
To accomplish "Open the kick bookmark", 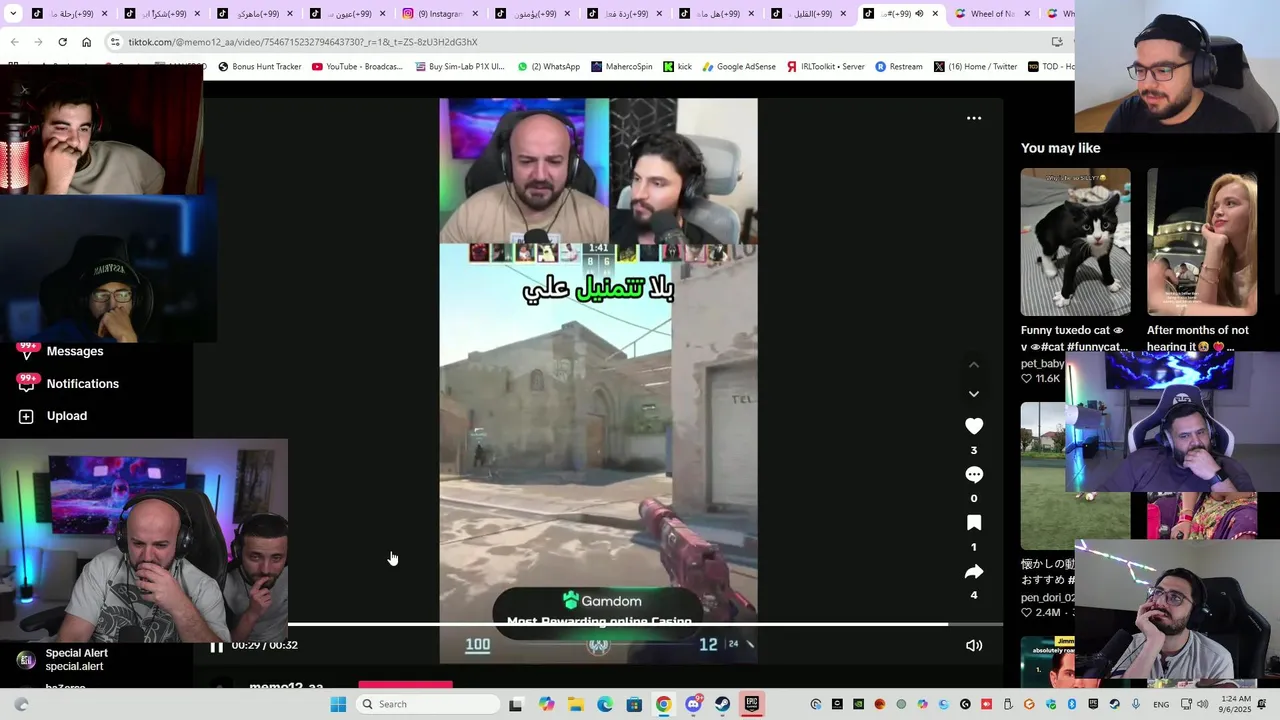I will [677, 67].
